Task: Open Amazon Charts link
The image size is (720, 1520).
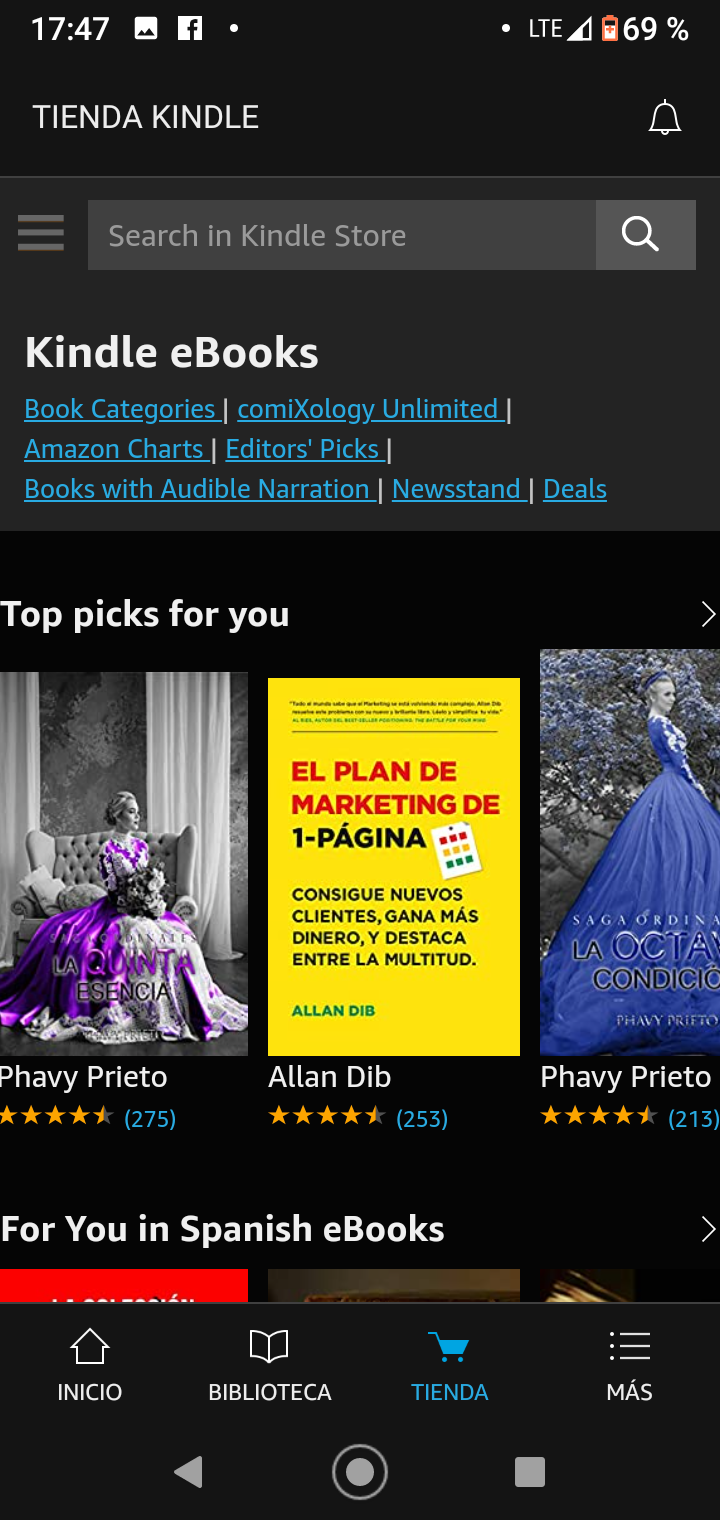Action: click(x=114, y=449)
